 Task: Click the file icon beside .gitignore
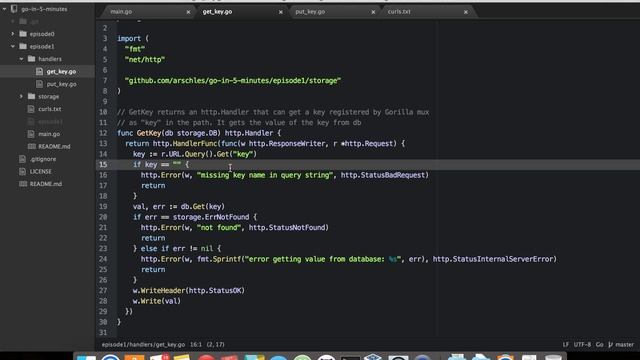(22, 159)
